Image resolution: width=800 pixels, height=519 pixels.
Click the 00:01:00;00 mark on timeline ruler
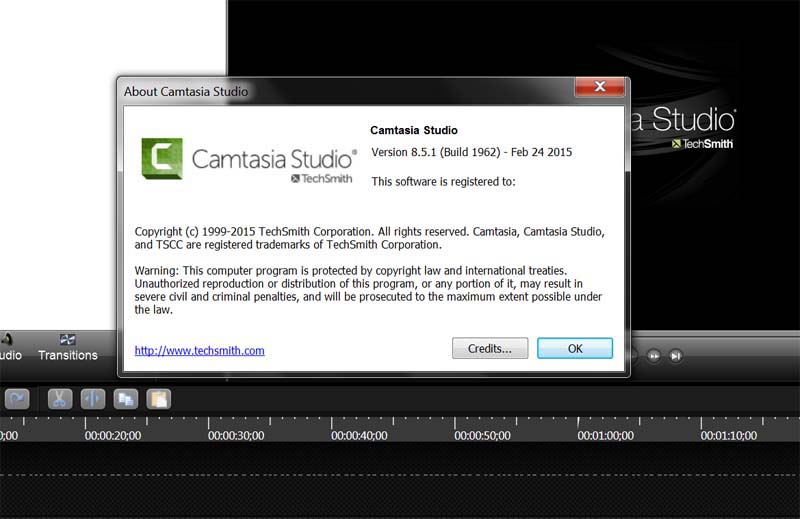tap(605, 435)
